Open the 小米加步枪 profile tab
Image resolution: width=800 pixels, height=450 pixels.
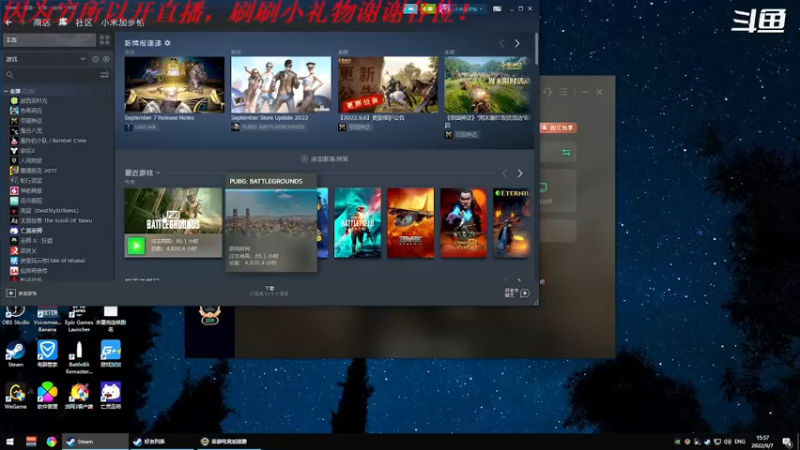click(122, 22)
